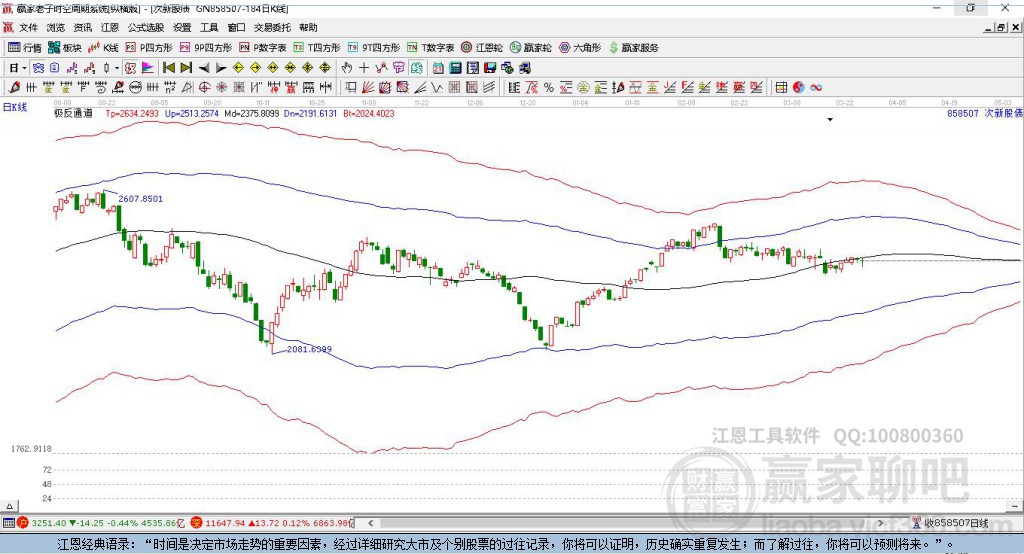Expand the indicator panel up-triangle button
1024x554 pixels.
(x=9, y=506)
